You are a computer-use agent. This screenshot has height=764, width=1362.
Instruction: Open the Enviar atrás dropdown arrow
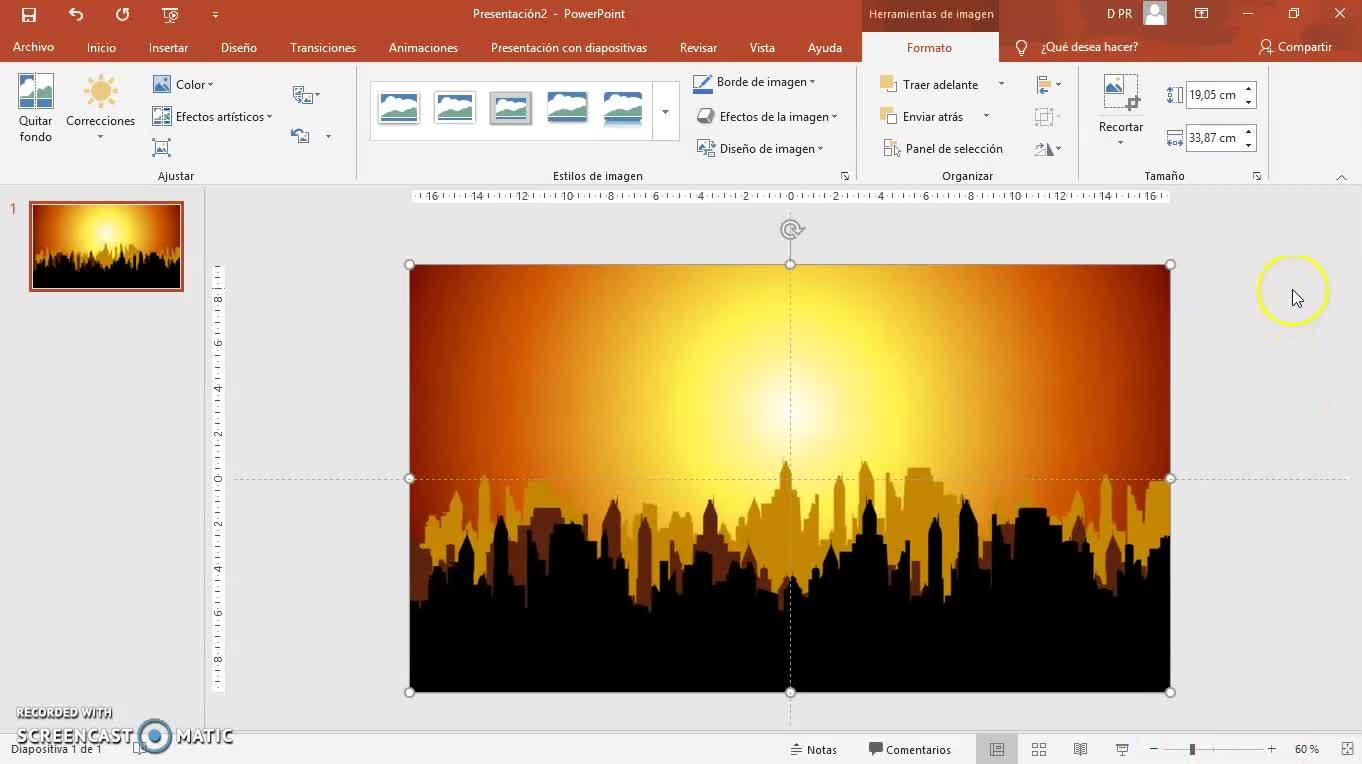[986, 117]
